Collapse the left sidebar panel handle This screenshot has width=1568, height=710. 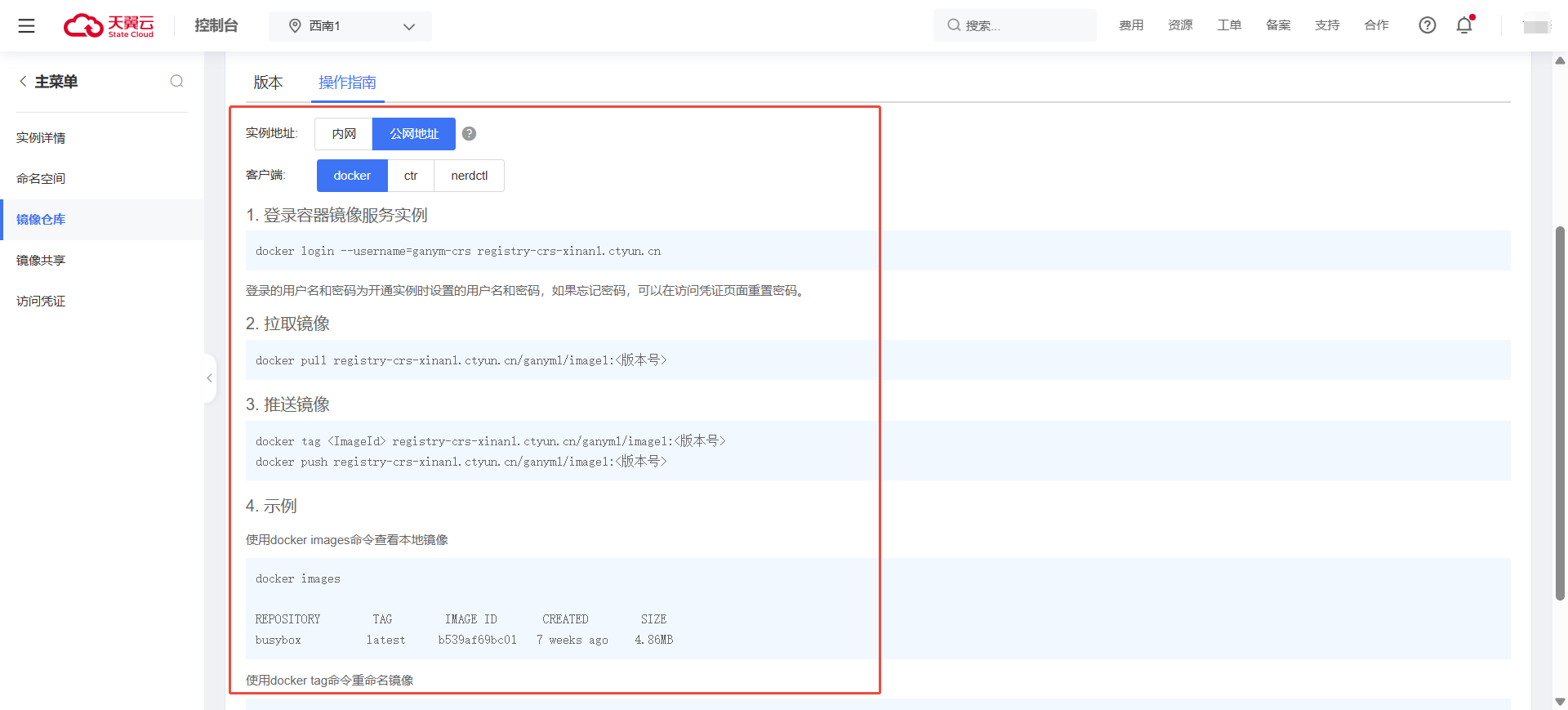(210, 377)
